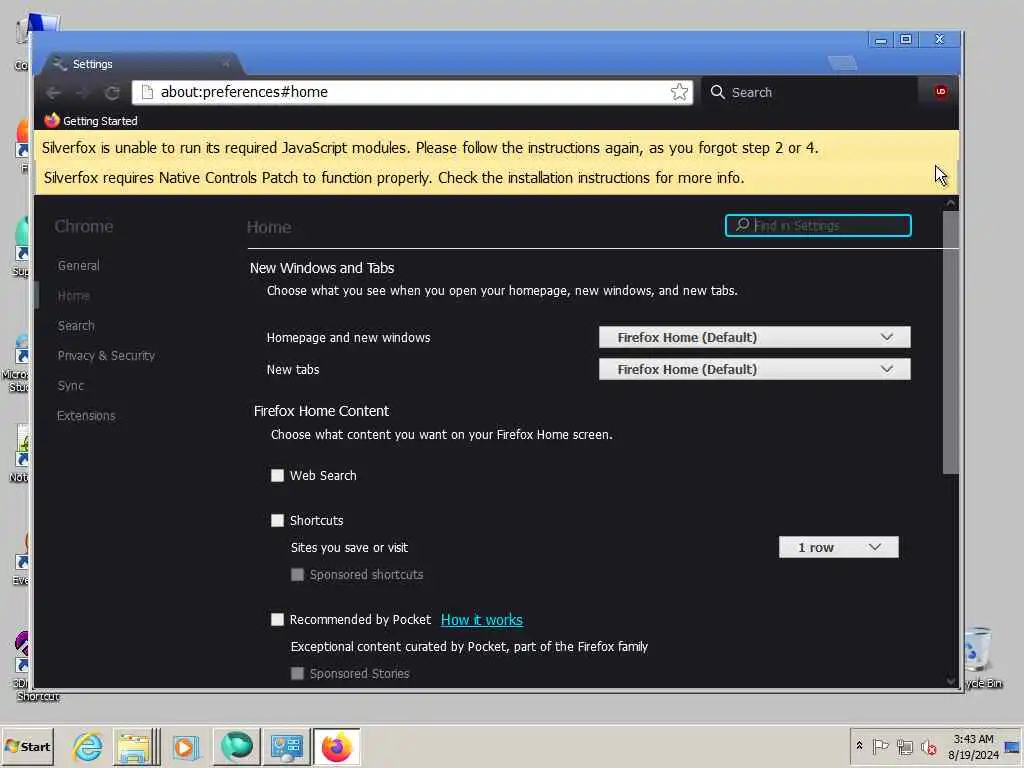The image size is (1024, 768).
Task: Toggle the Shortcuts checkbox
Action: 278,520
